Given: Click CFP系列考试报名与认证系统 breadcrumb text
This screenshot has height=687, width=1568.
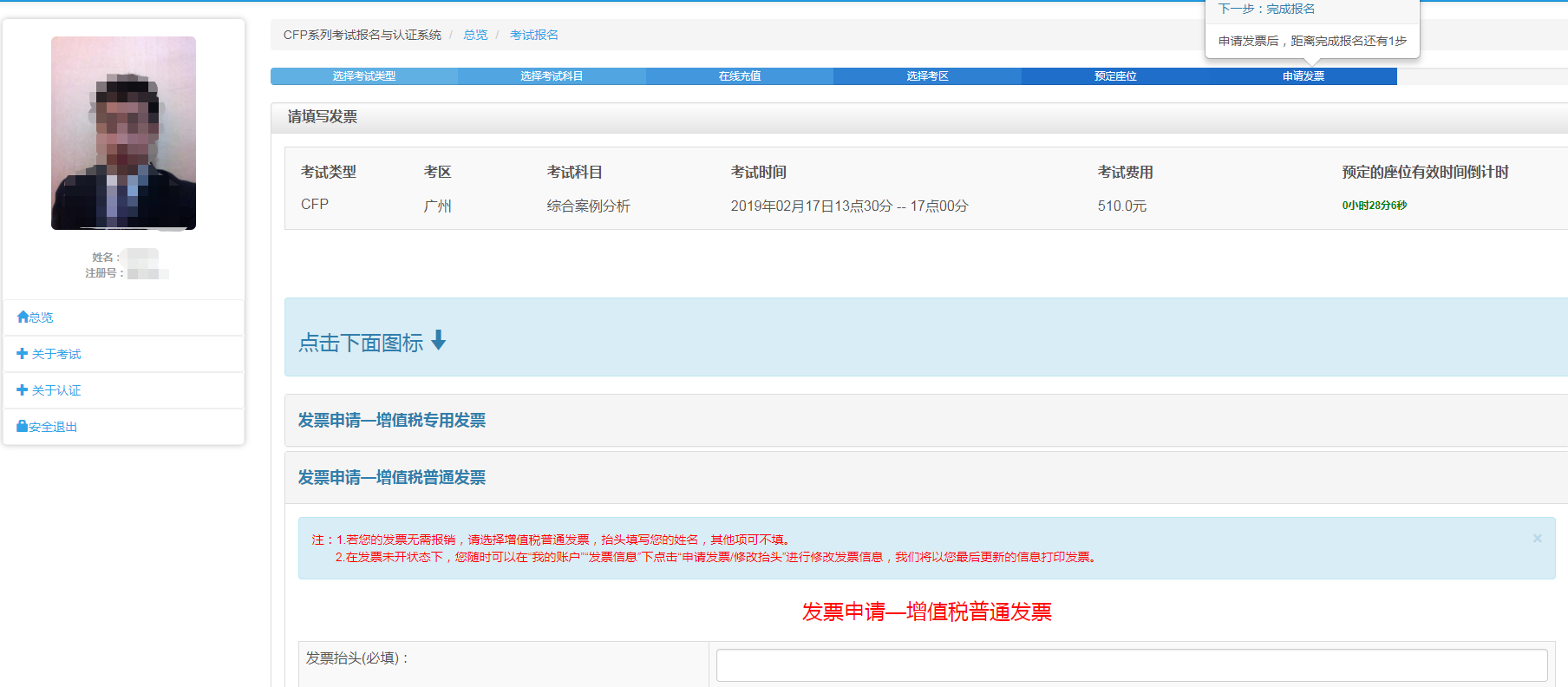Looking at the screenshot, I should (x=363, y=35).
